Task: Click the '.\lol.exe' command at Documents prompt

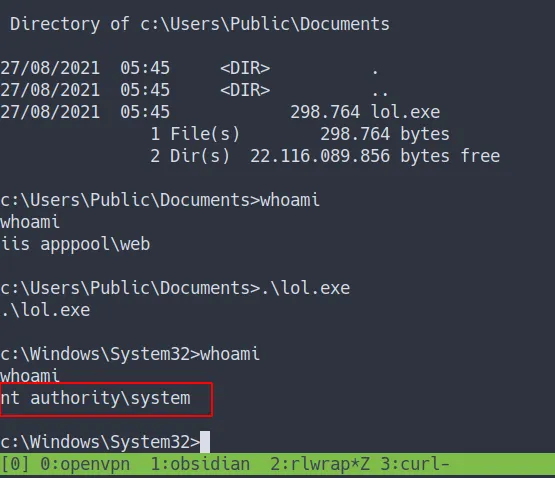Action: [305, 288]
